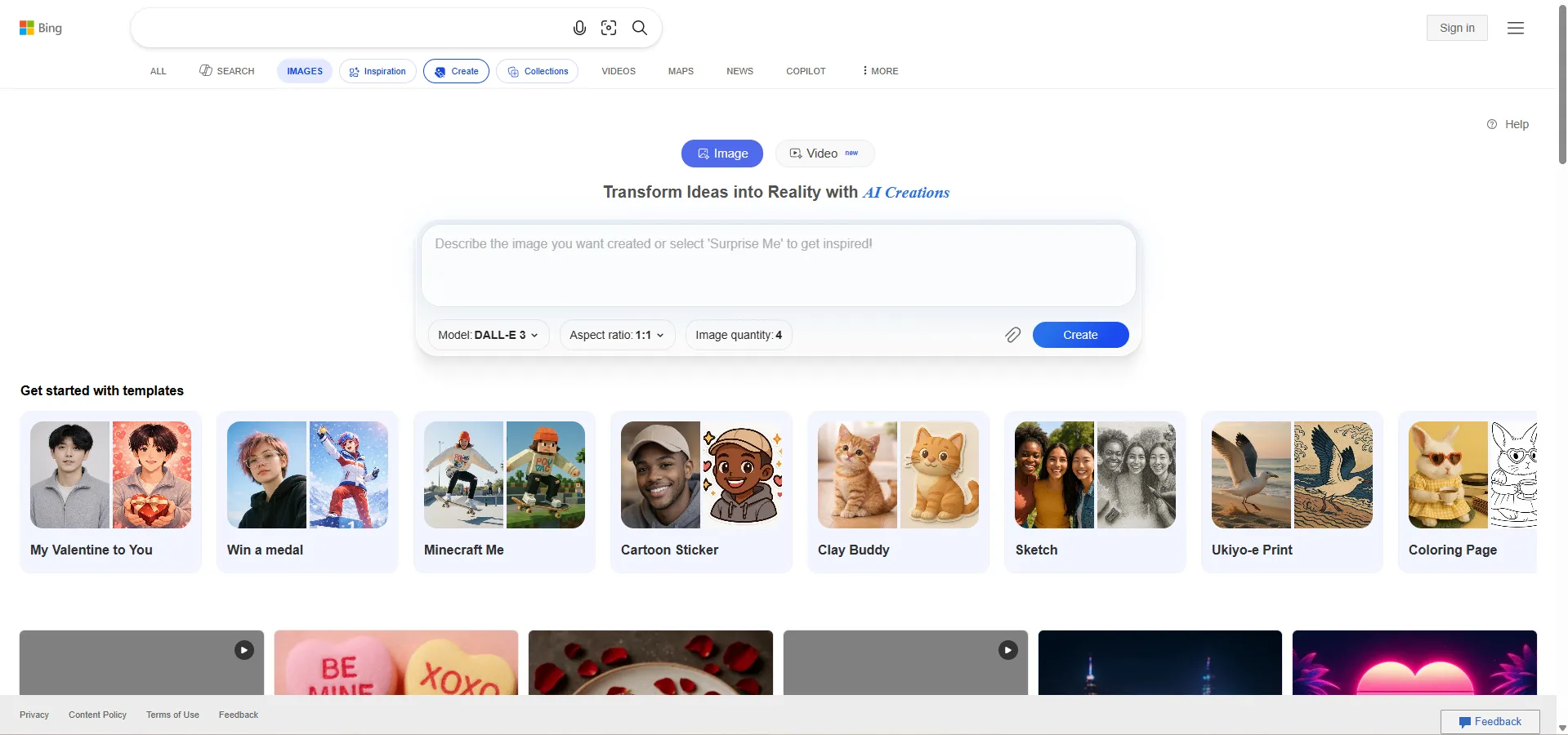Click the Create button
This screenshot has height=735, width=1568.
[1079, 335]
